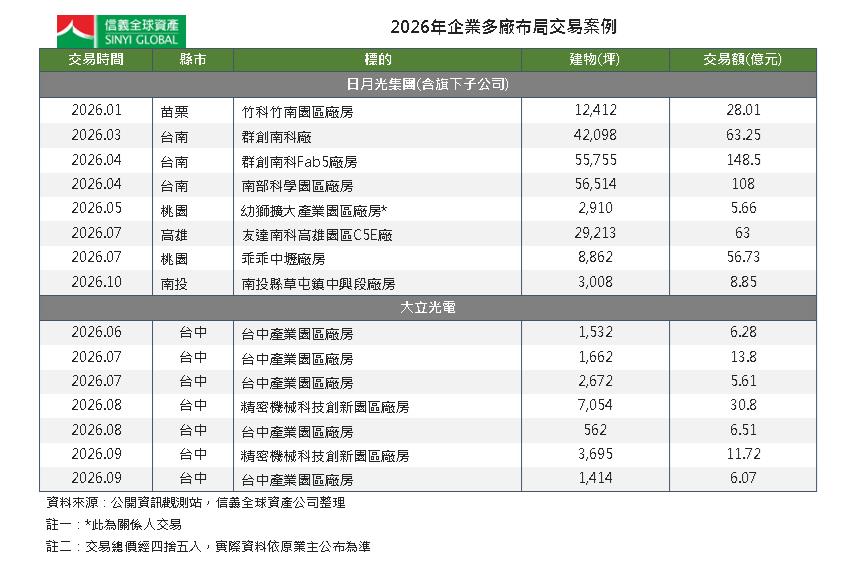Click the 63.25 amount cell

pos(743,135)
